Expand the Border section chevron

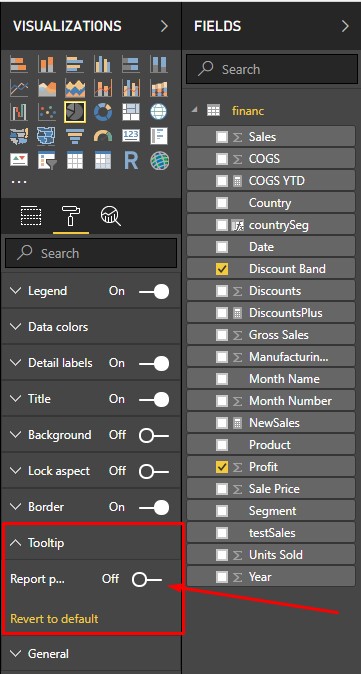click(15, 507)
